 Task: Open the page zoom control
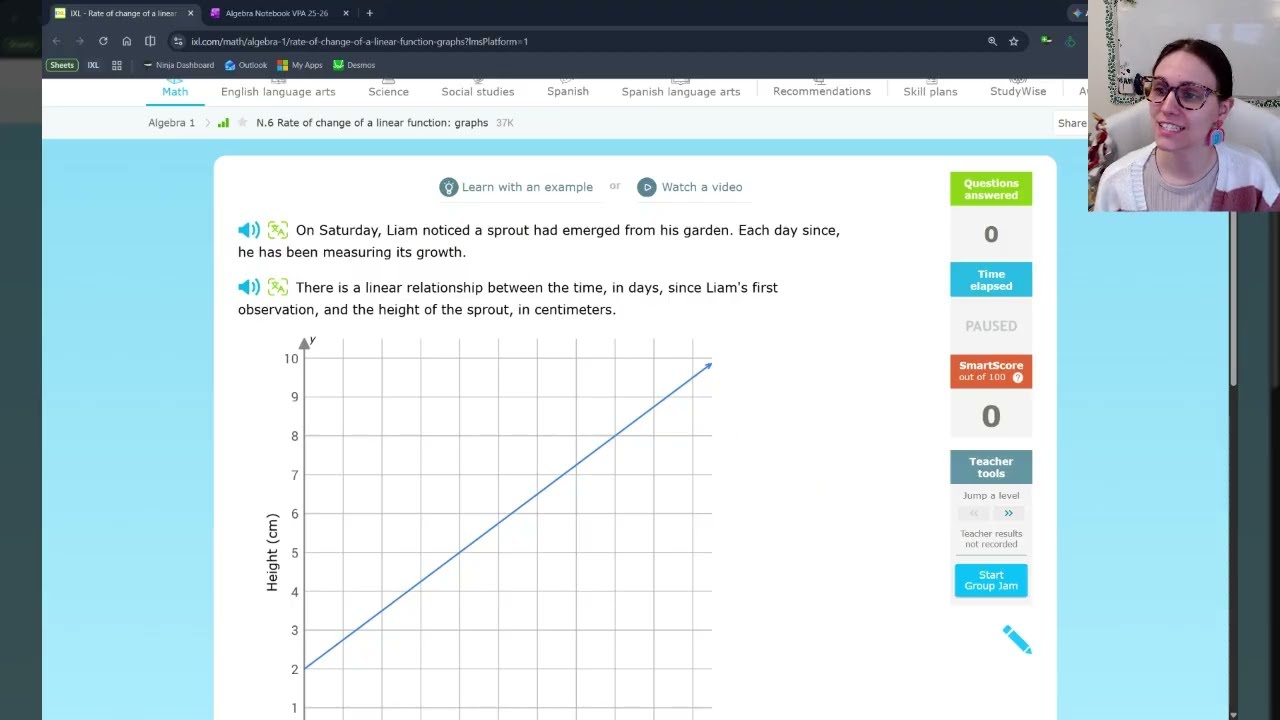tap(992, 41)
